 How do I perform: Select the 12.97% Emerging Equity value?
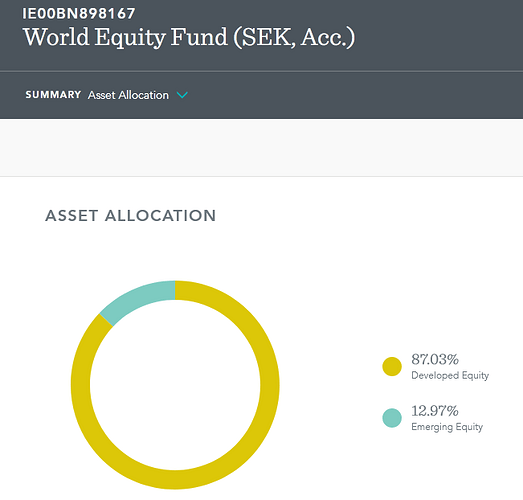coord(435,411)
